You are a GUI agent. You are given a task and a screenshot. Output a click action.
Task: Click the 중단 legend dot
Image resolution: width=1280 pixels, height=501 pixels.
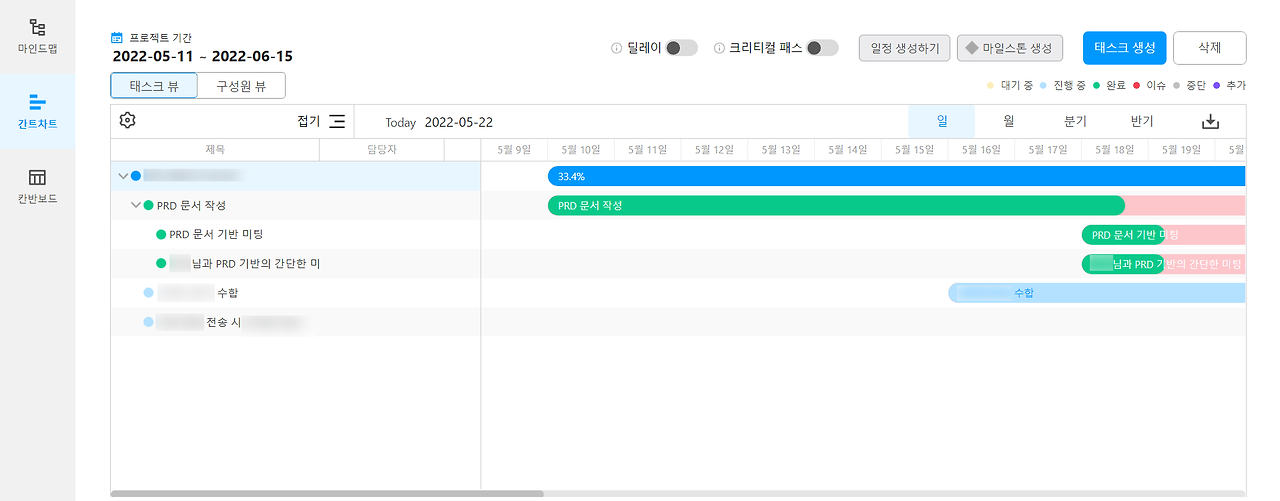click(x=1177, y=86)
